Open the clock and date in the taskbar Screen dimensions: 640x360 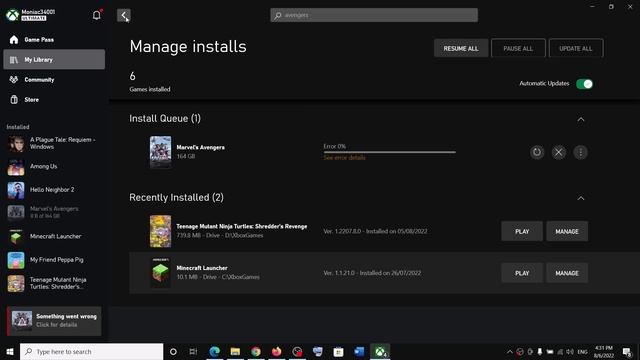point(604,351)
